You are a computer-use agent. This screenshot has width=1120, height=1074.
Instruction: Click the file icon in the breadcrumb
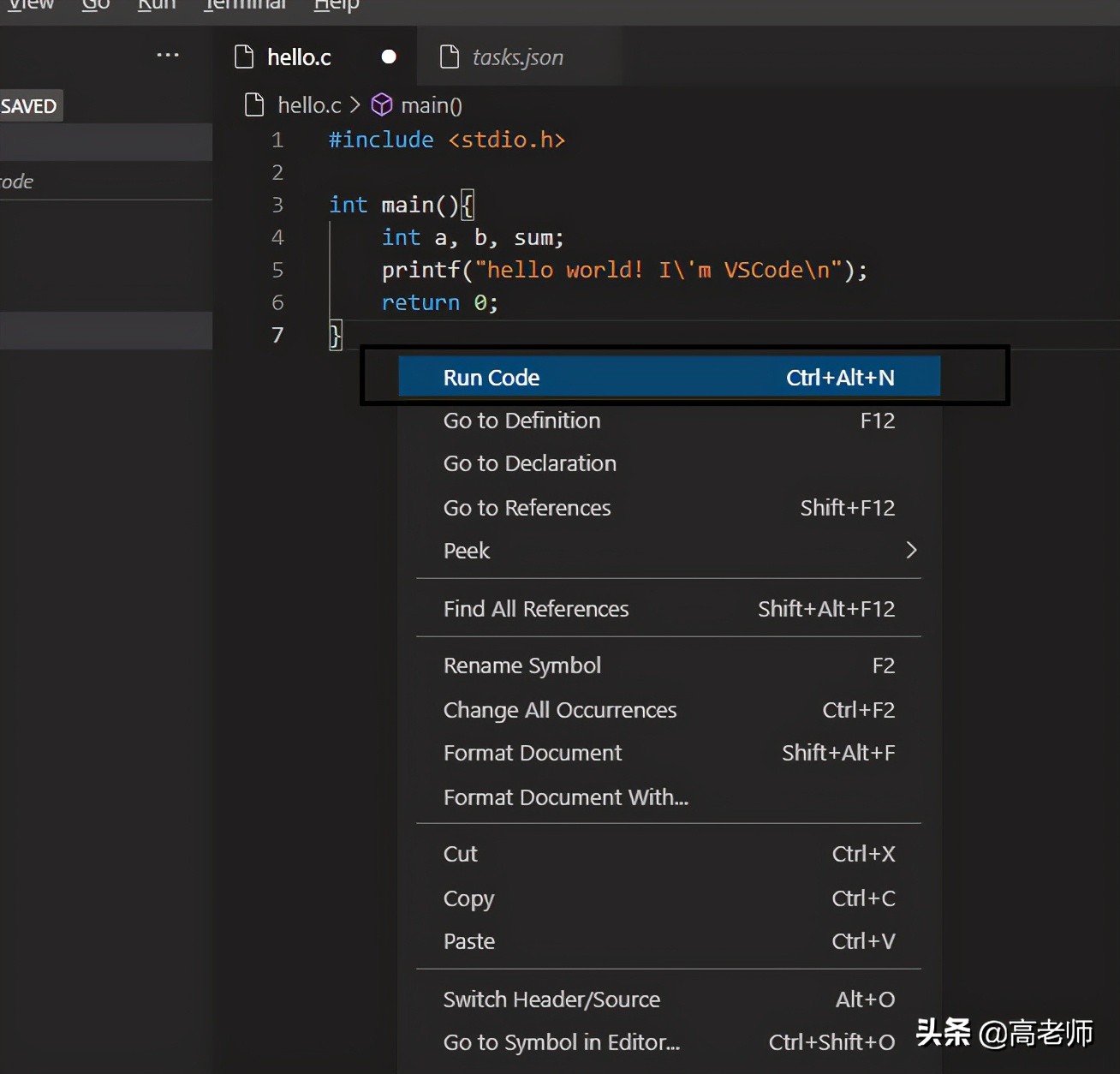pyautogui.click(x=254, y=104)
